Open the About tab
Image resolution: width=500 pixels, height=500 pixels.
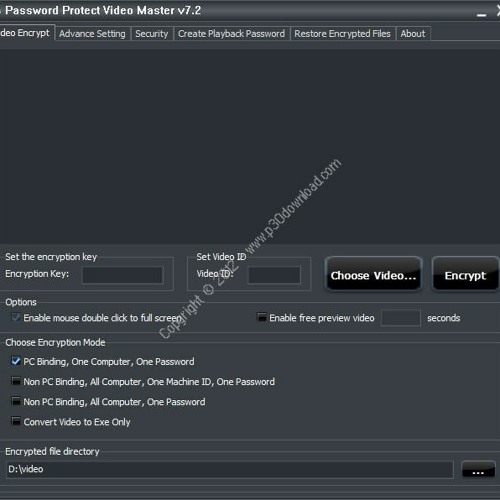(413, 34)
